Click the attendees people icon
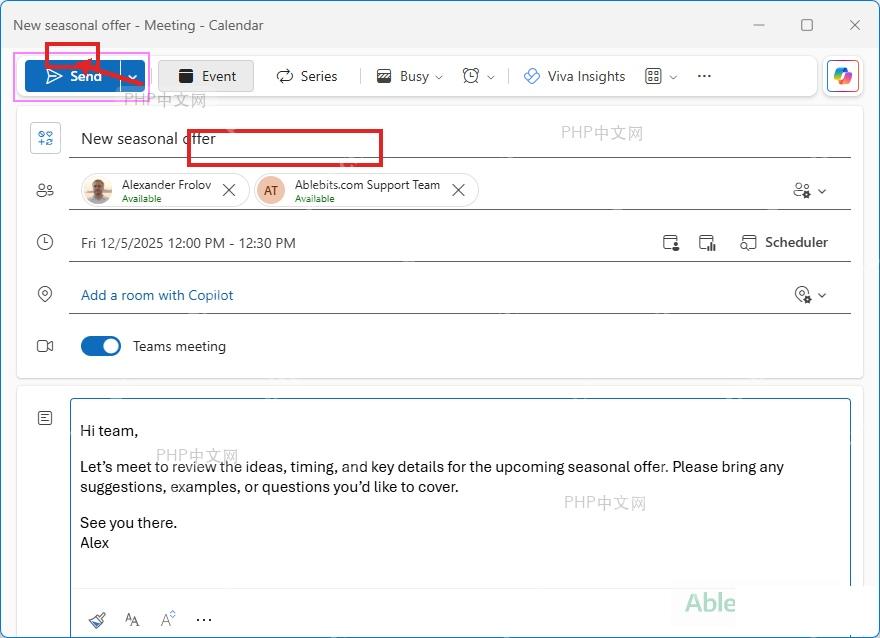 click(45, 191)
